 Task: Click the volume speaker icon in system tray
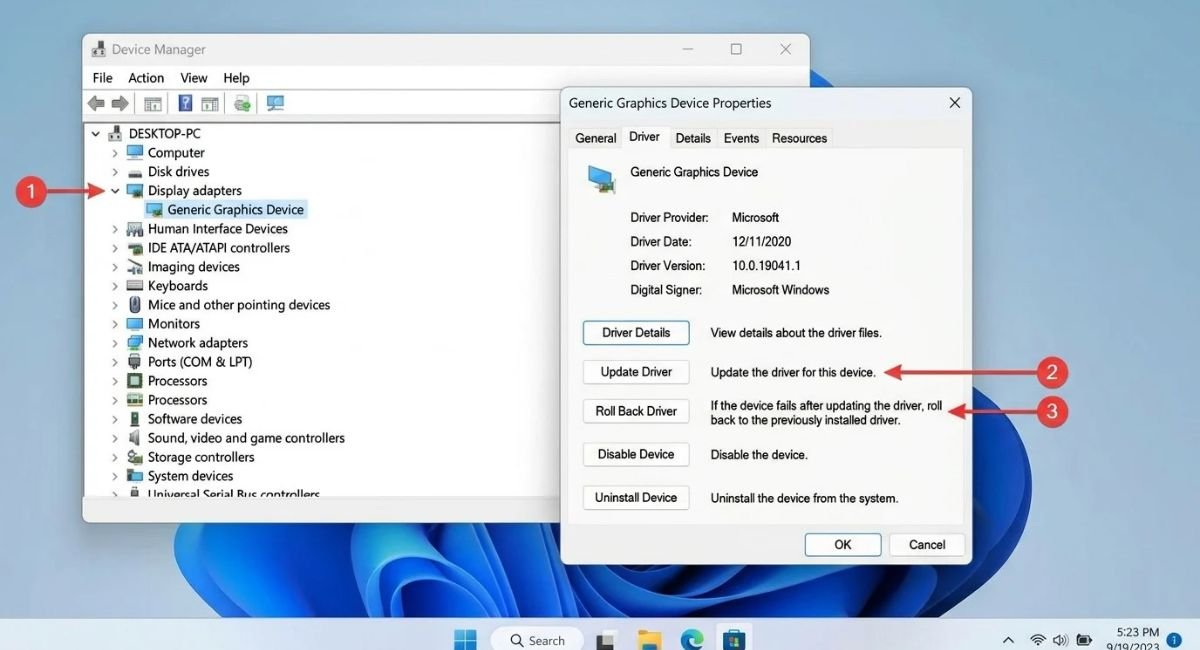pyautogui.click(x=1062, y=639)
